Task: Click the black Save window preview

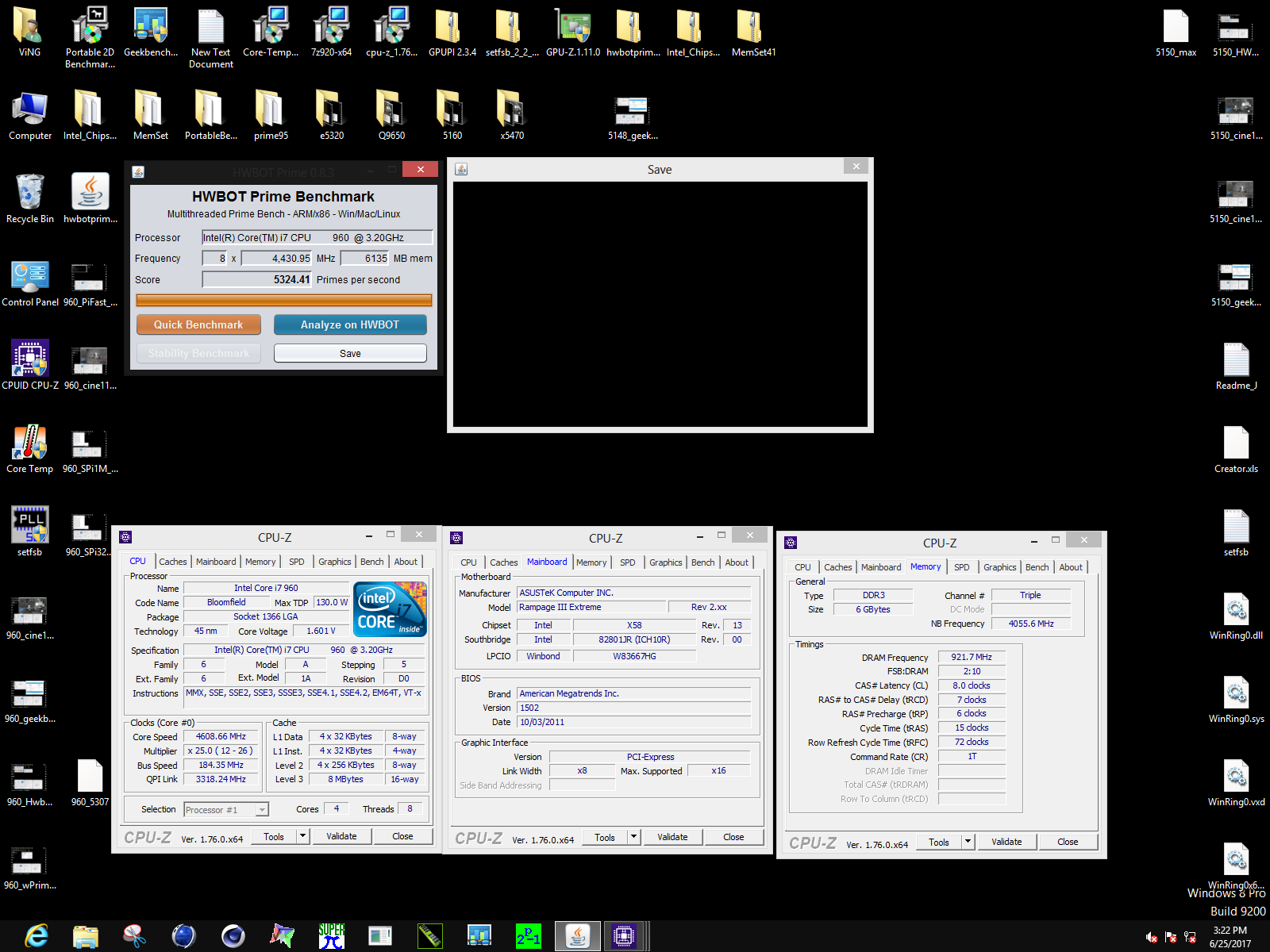Action: tap(660, 305)
